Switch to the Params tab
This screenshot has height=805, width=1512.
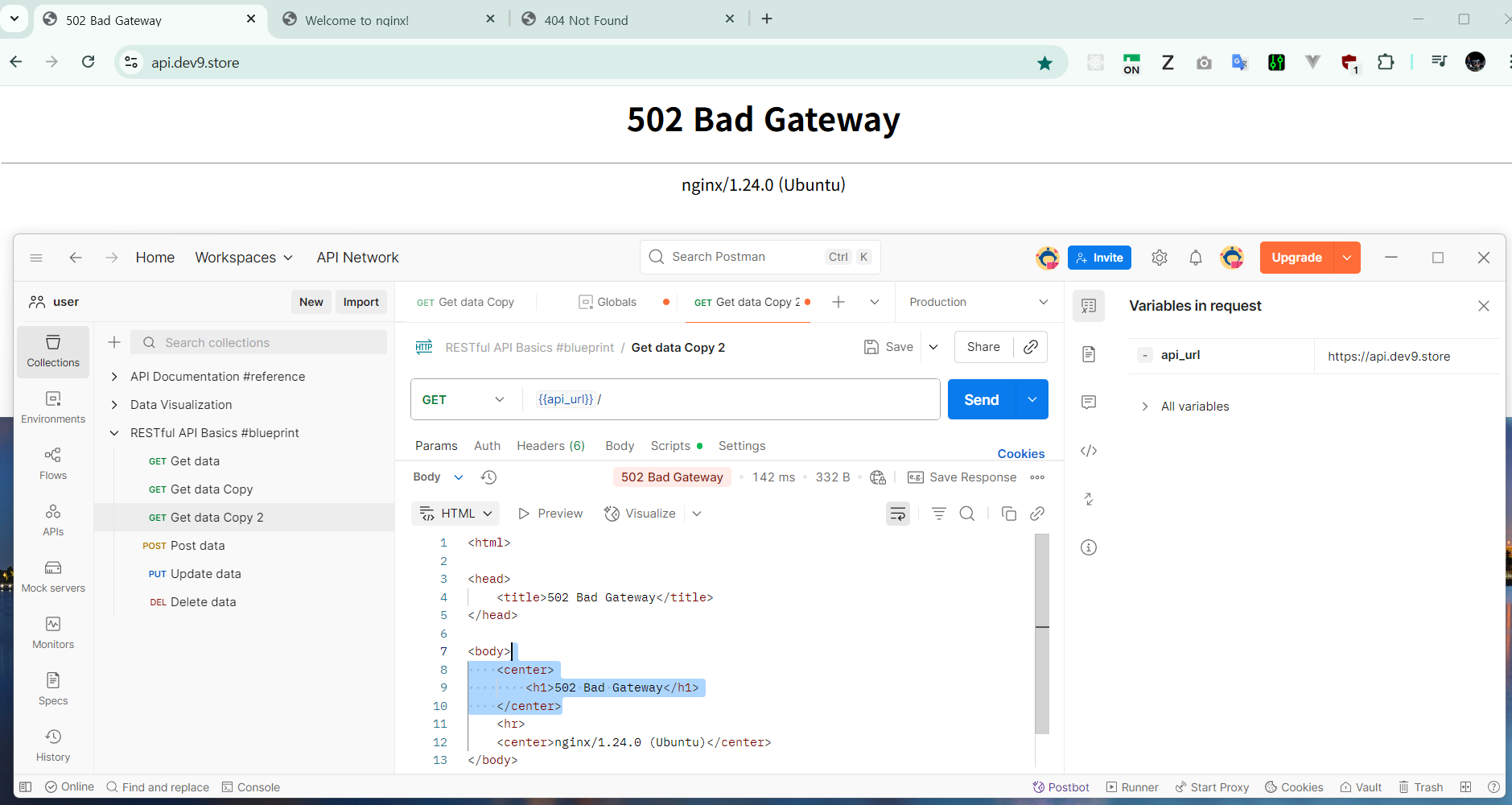436,446
